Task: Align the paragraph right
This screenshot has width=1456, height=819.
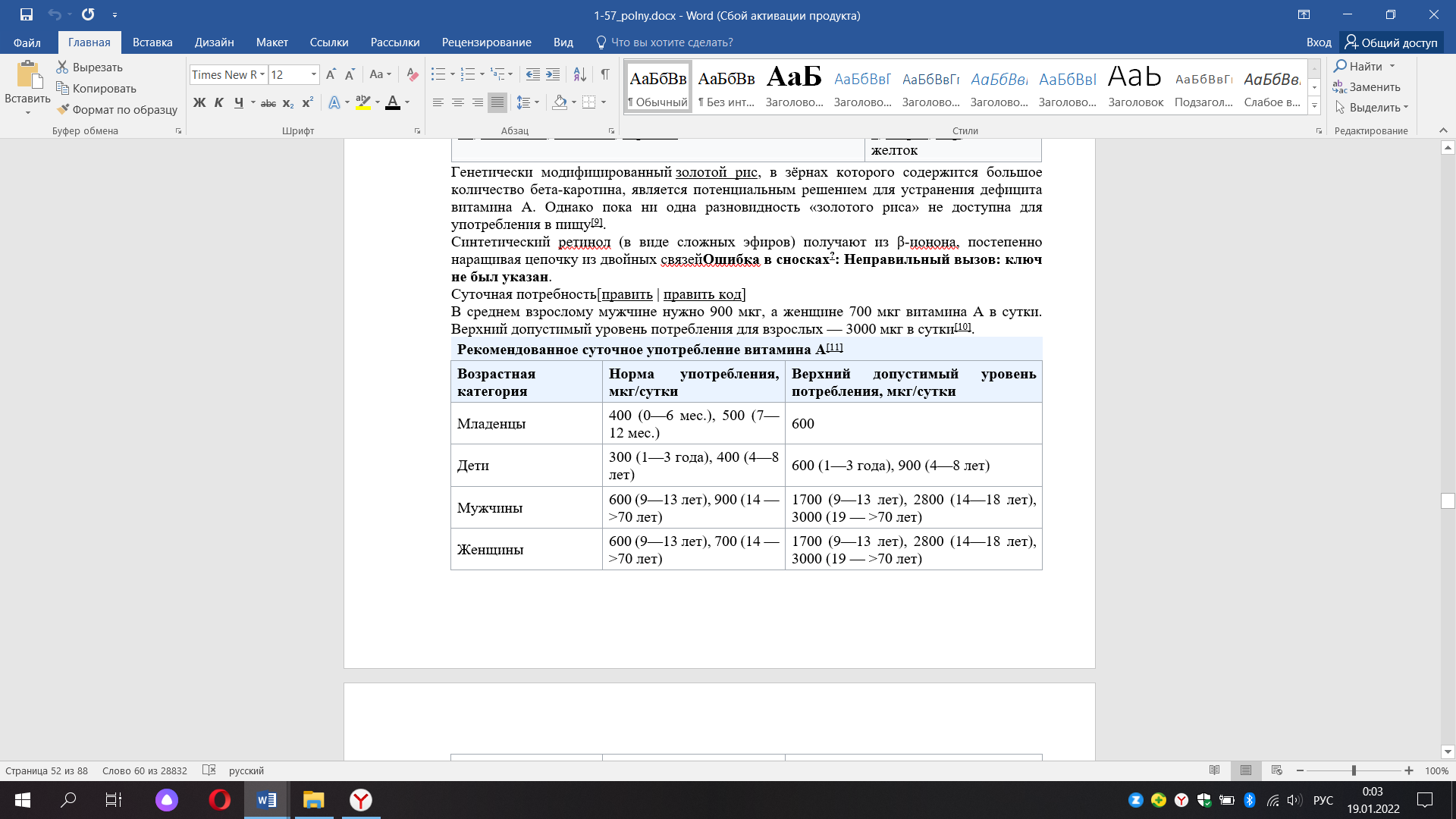Action: click(478, 102)
